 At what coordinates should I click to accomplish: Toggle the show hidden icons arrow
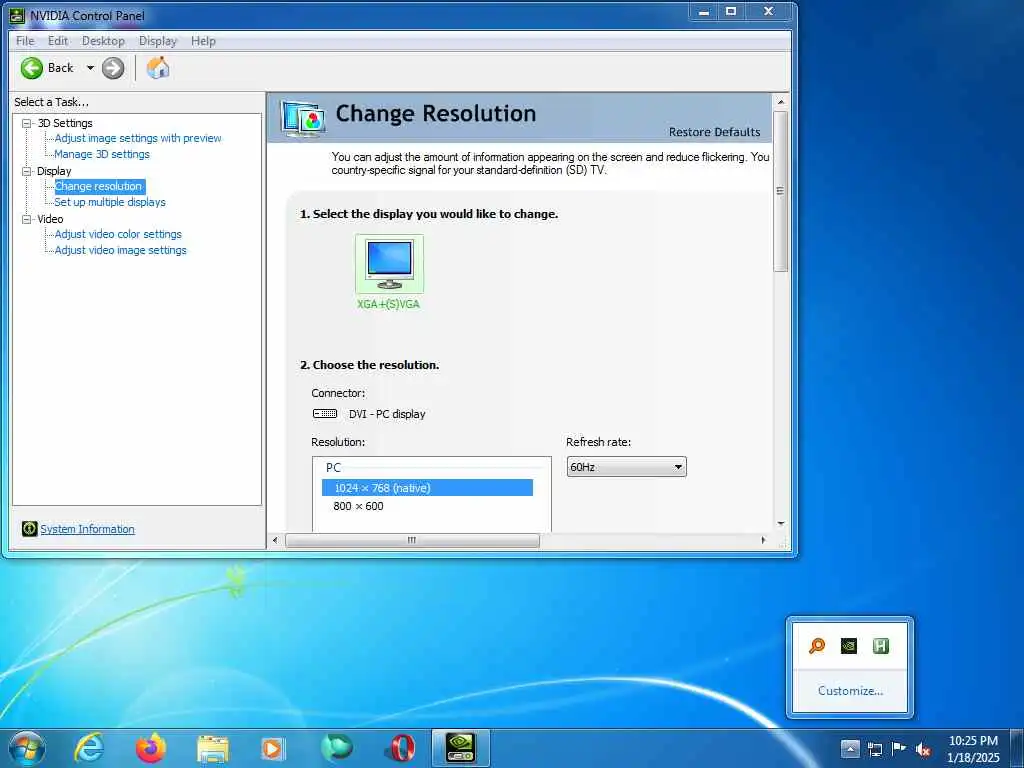850,748
